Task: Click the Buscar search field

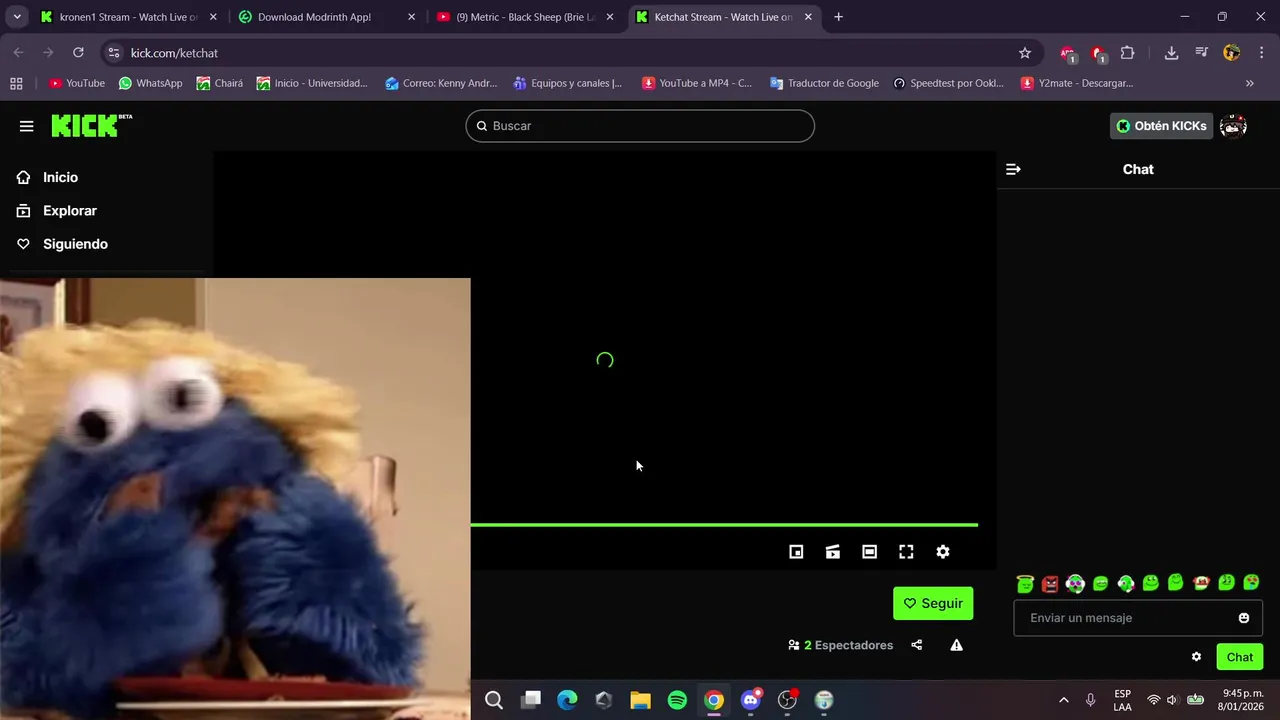Action: [x=640, y=126]
